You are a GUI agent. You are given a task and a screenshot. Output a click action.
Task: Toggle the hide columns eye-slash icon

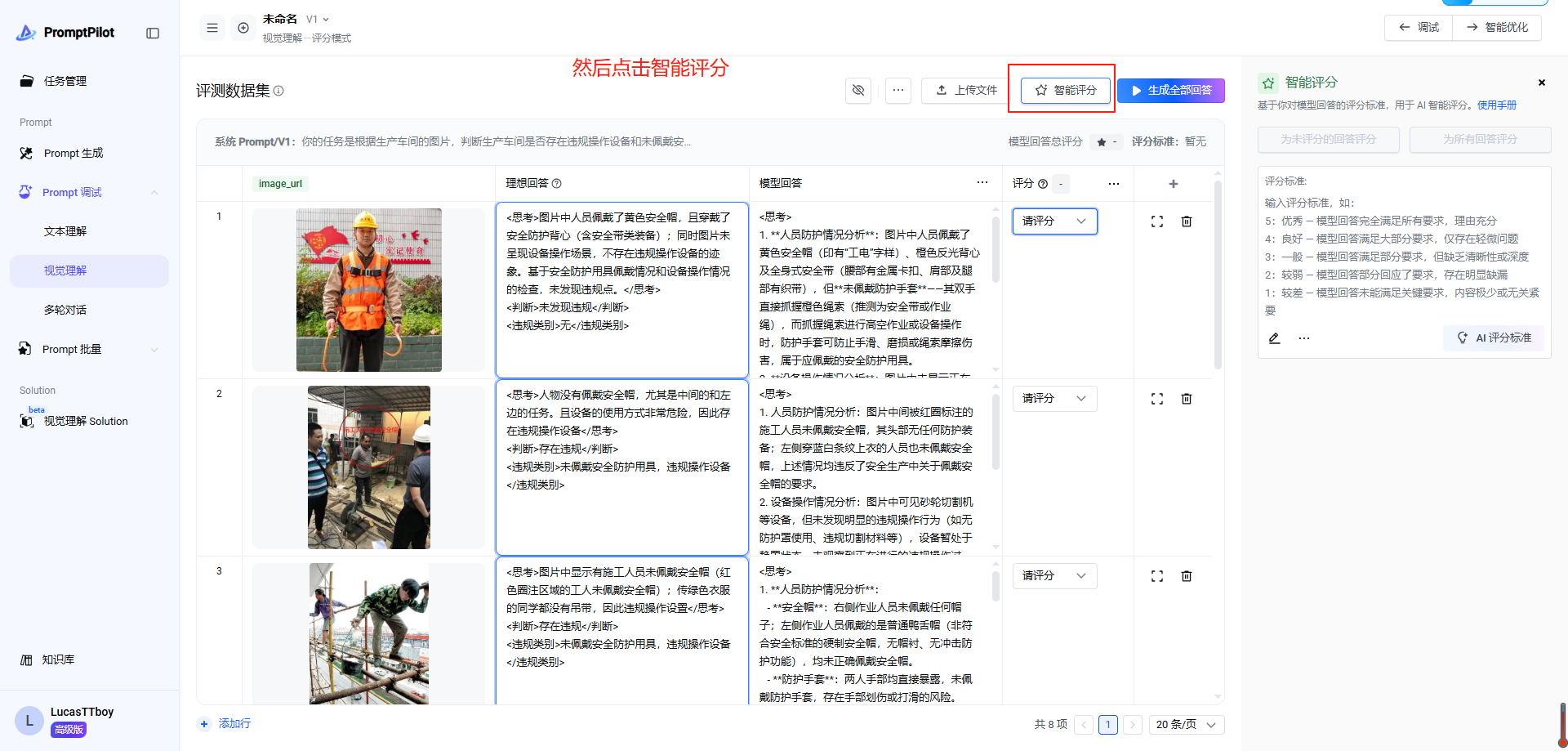point(858,90)
